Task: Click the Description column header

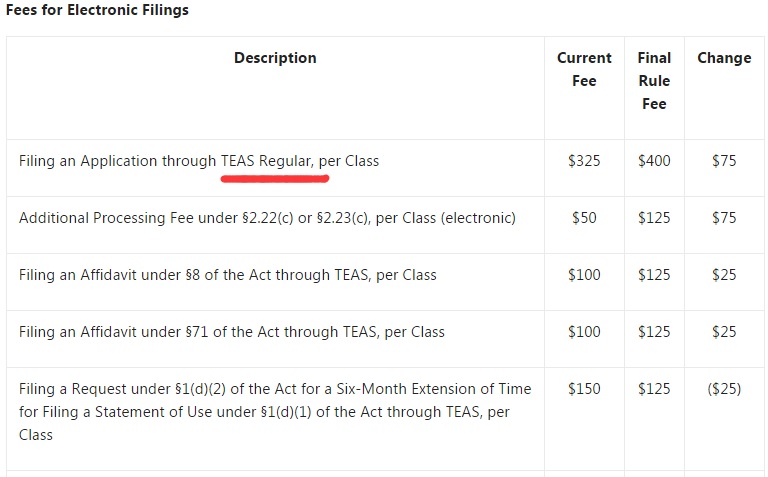Action: [x=275, y=58]
